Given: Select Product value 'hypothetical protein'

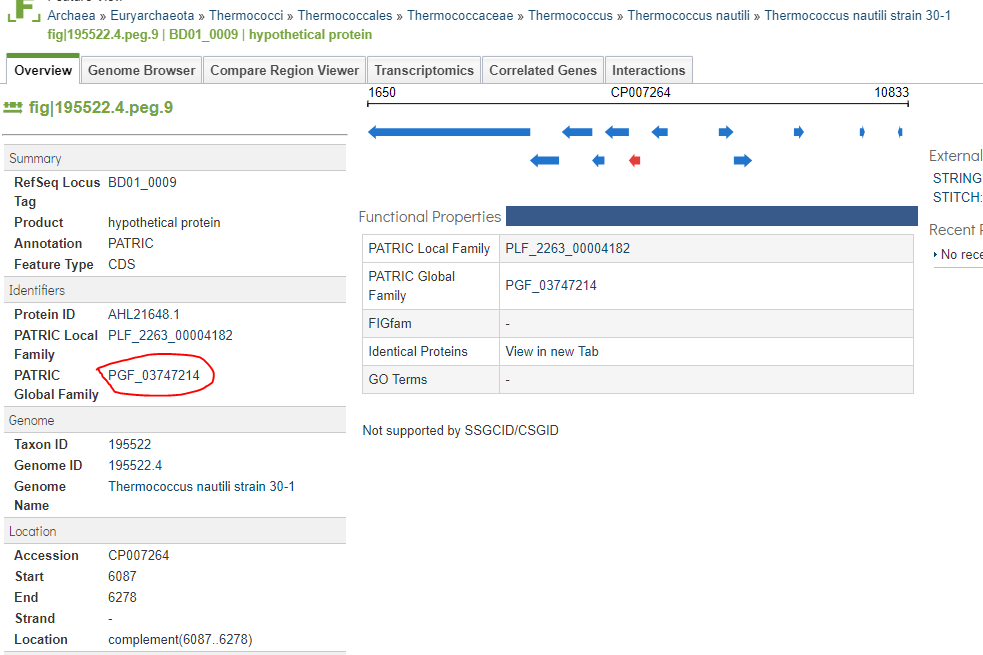Looking at the screenshot, I should pos(164,223).
